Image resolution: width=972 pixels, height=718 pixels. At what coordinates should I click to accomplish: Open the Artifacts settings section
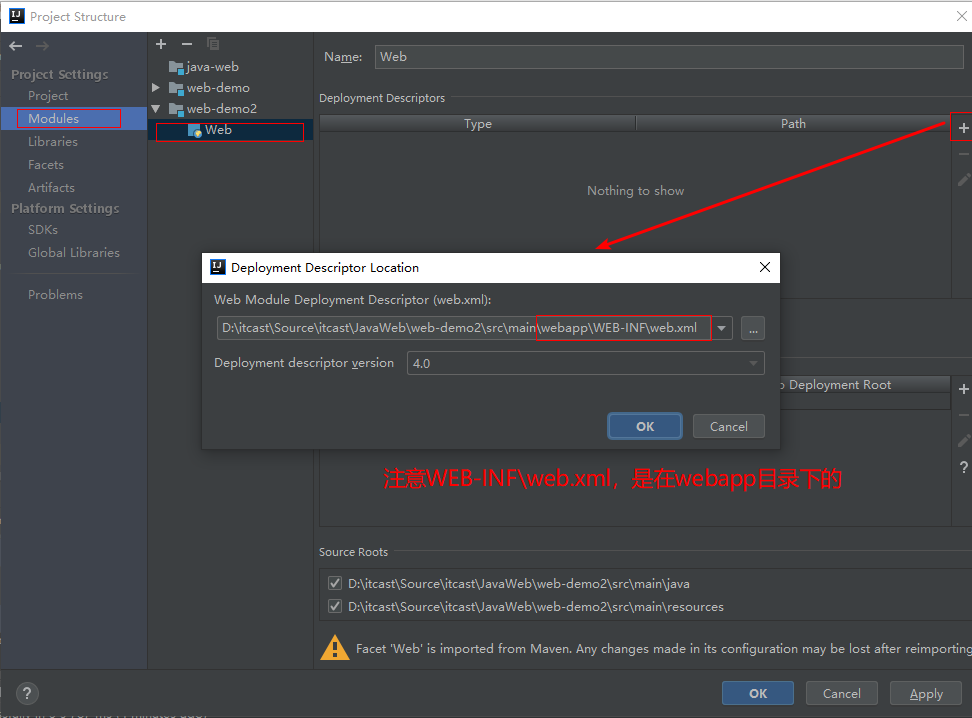pyautogui.click(x=51, y=187)
